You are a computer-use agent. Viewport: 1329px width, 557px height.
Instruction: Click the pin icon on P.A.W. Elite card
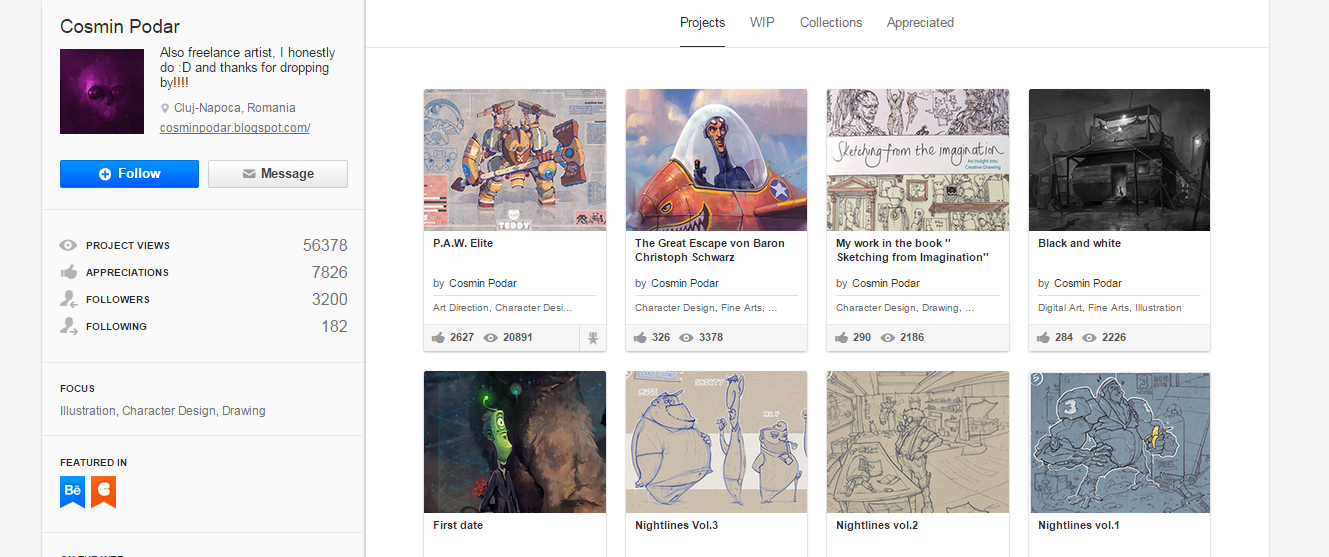pyautogui.click(x=593, y=338)
